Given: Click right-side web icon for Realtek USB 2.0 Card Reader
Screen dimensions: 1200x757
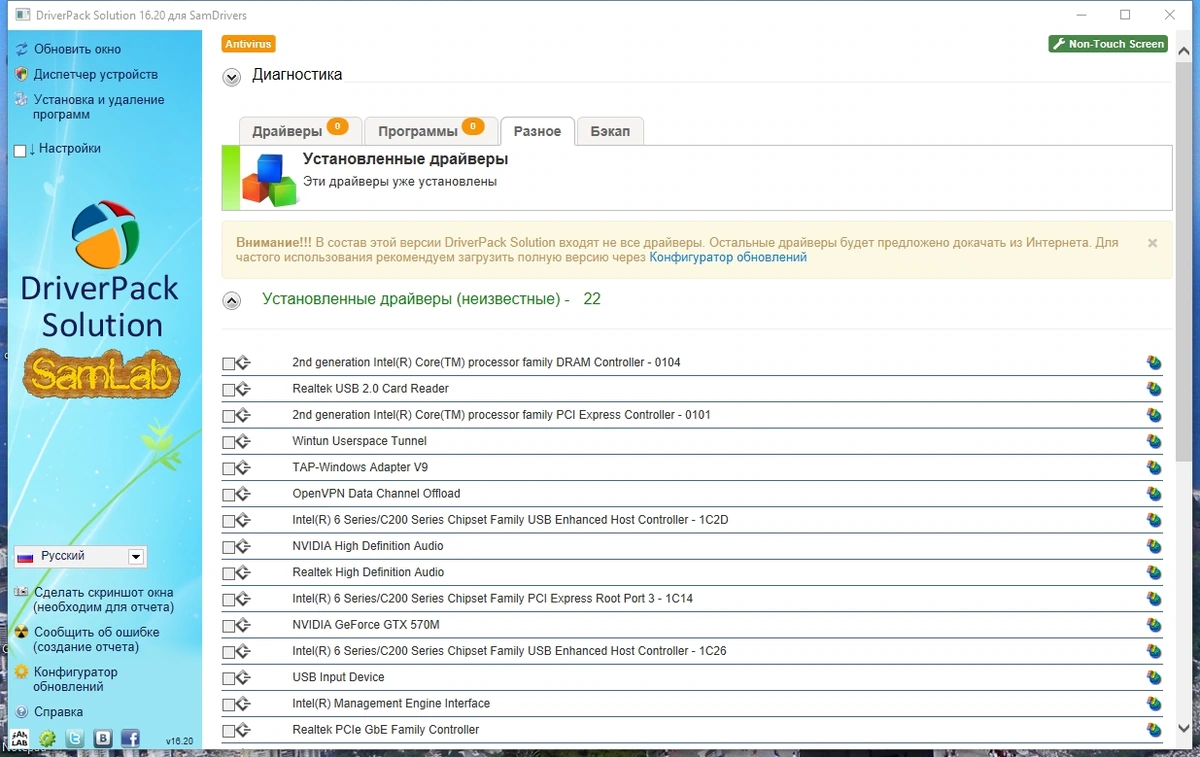Looking at the screenshot, I should (1154, 389).
